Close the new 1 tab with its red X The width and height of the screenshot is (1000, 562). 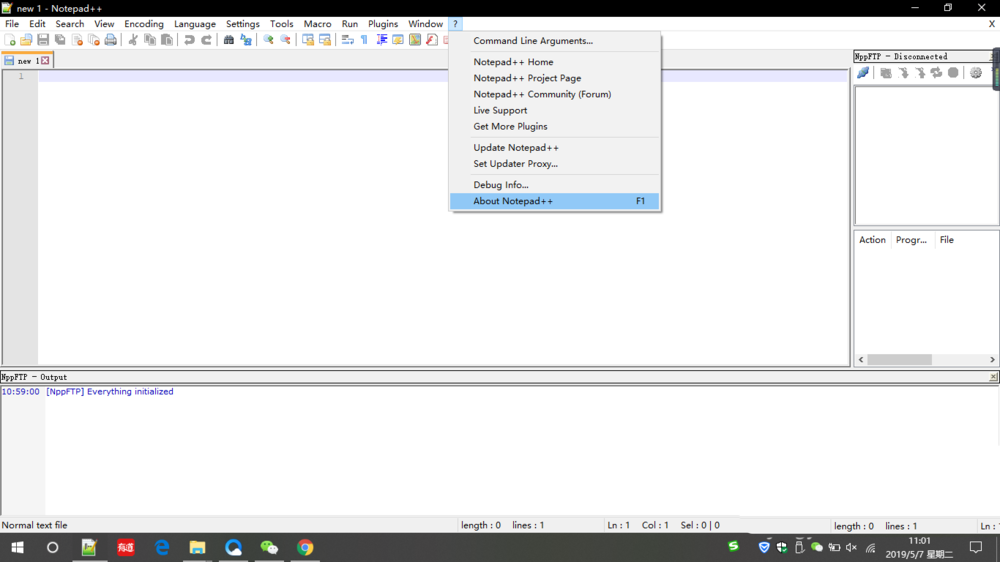coord(45,61)
